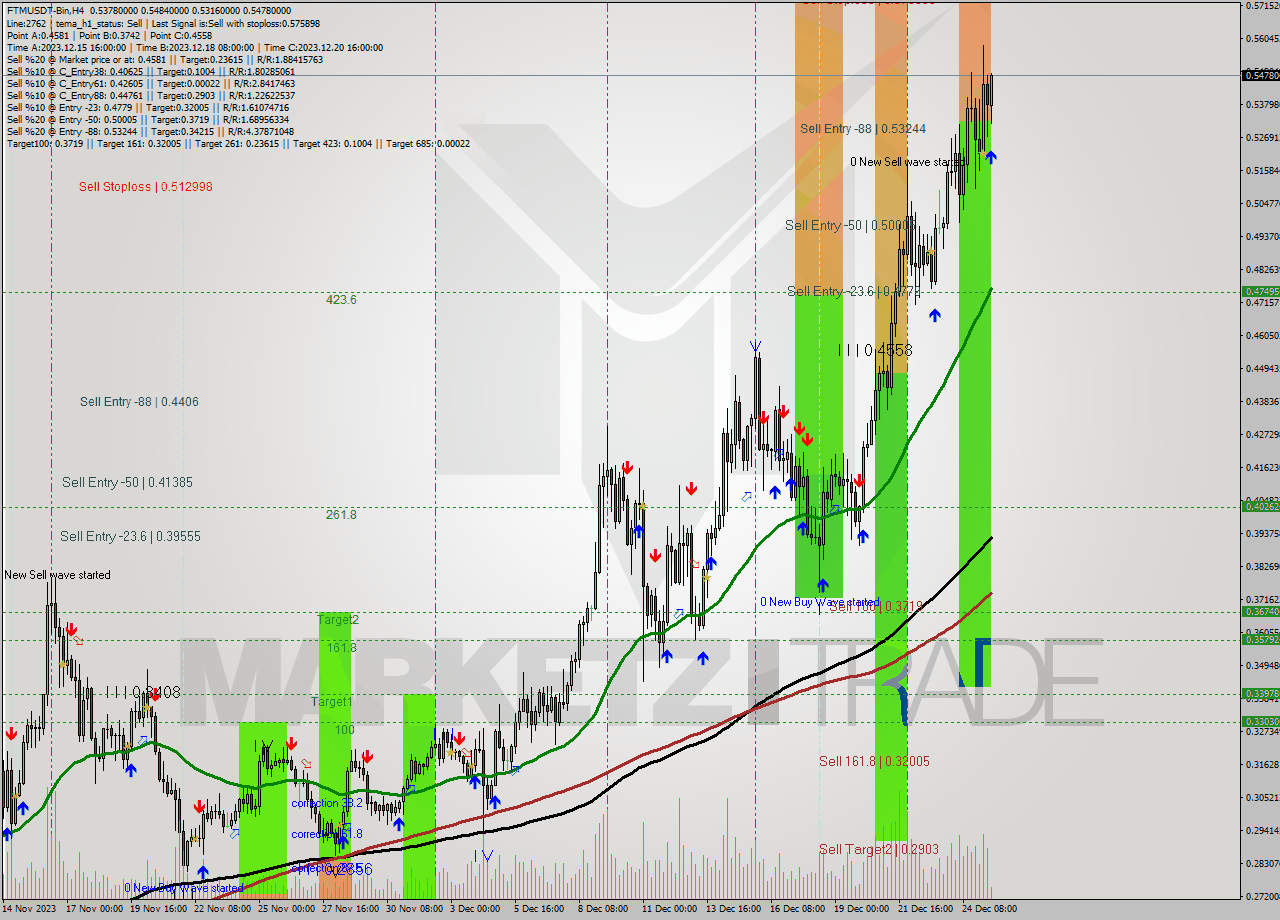Click the green 0.3303 price level tag
The image size is (1280, 920).
[x=1260, y=721]
